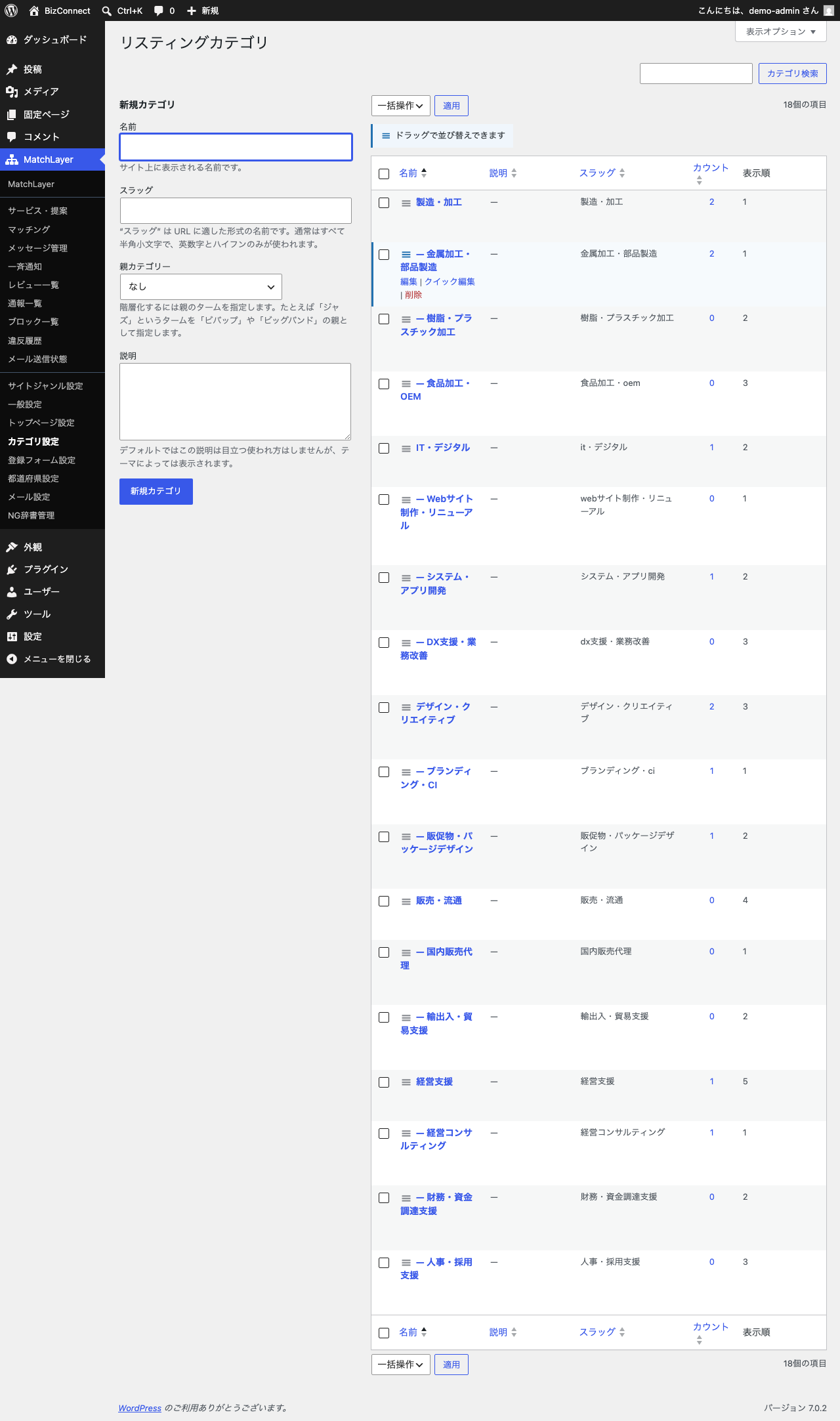Click drag handle of 国内販売代理 row

pos(406,953)
